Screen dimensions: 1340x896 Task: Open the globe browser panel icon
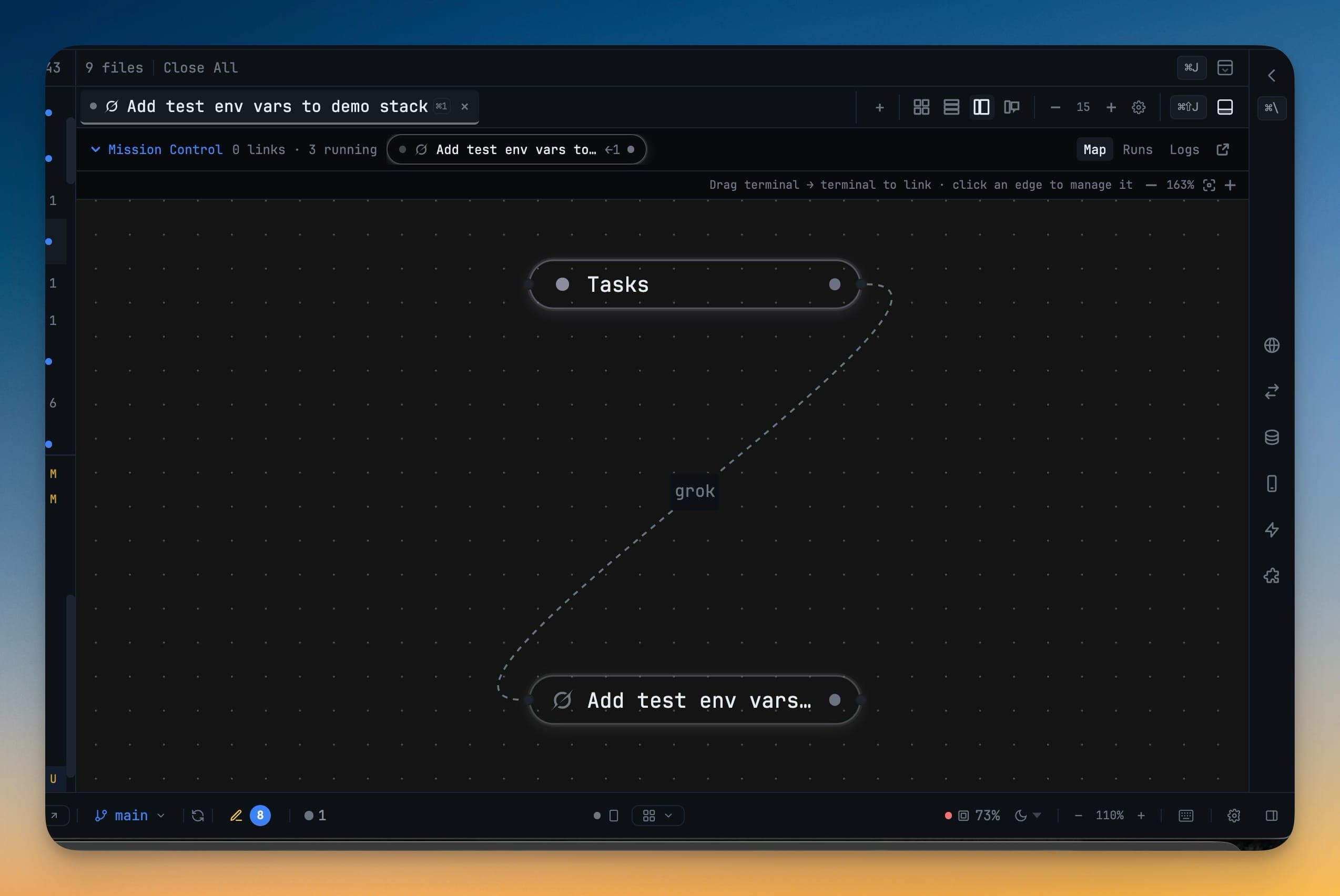(1272, 345)
